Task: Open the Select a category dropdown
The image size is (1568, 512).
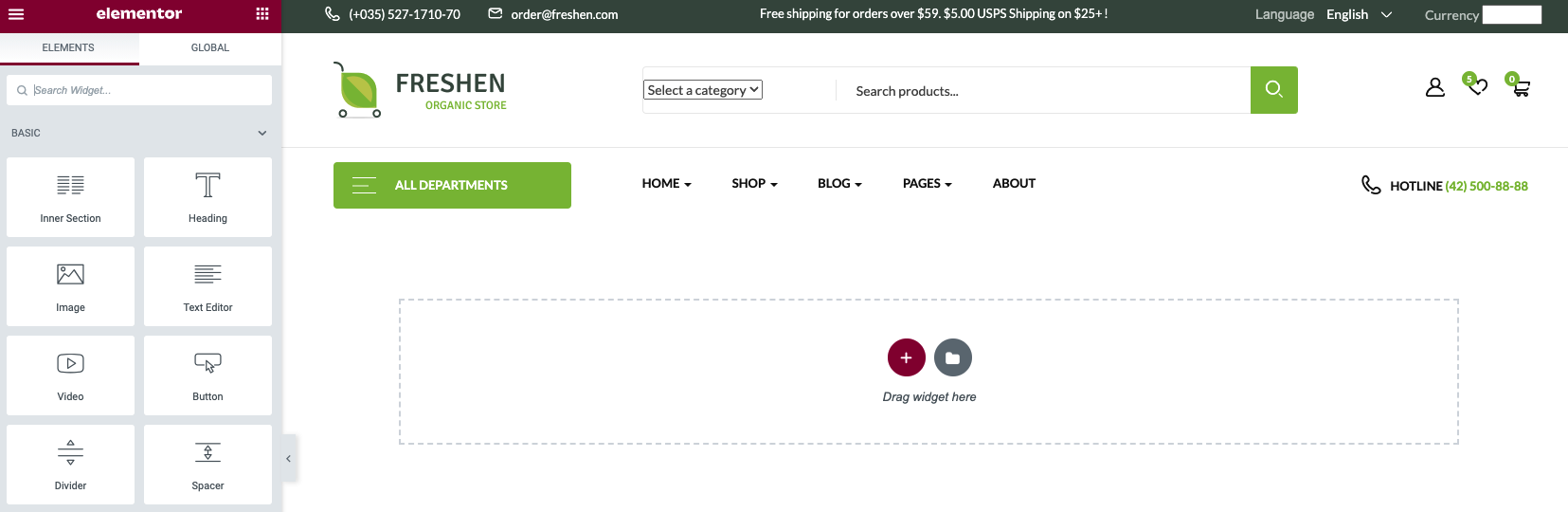Action: [x=703, y=90]
